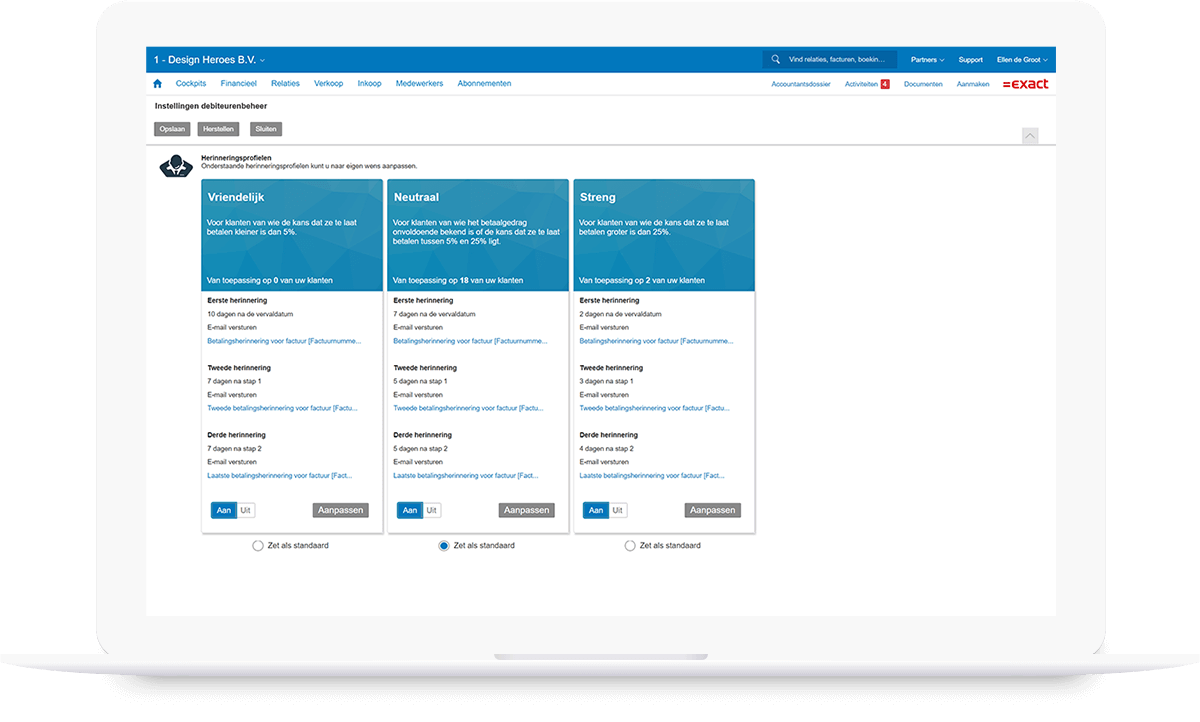Click "10 dagen na de vervaldatum" text

249,314
